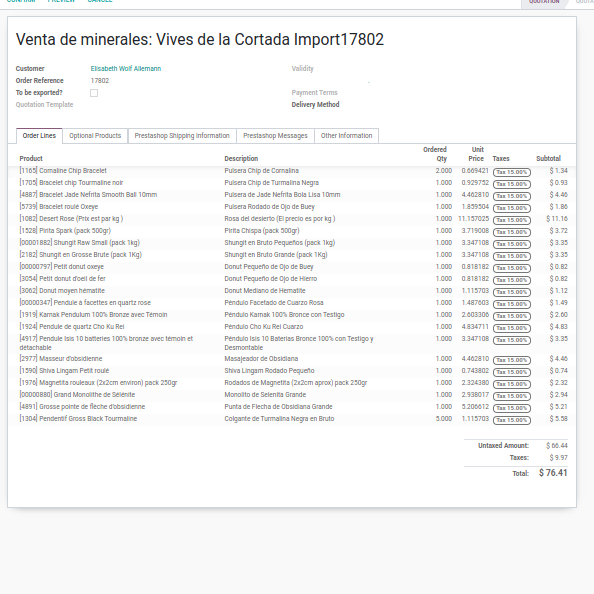Select product [1924] Pendule de quartz Cho Ku Rei
The width and height of the screenshot is (594, 594).
(72, 327)
